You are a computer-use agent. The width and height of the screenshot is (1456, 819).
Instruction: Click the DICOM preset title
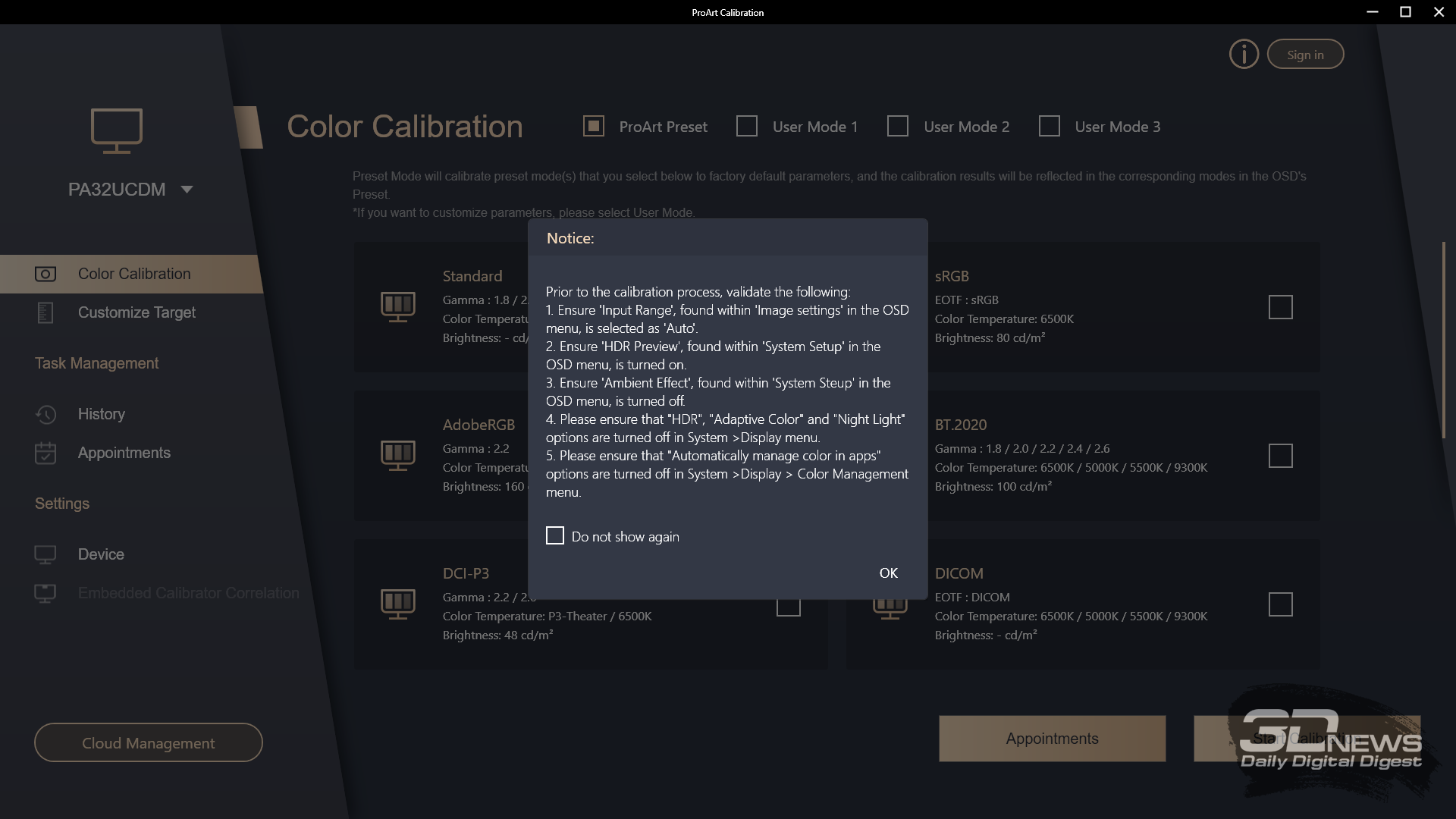click(x=959, y=574)
